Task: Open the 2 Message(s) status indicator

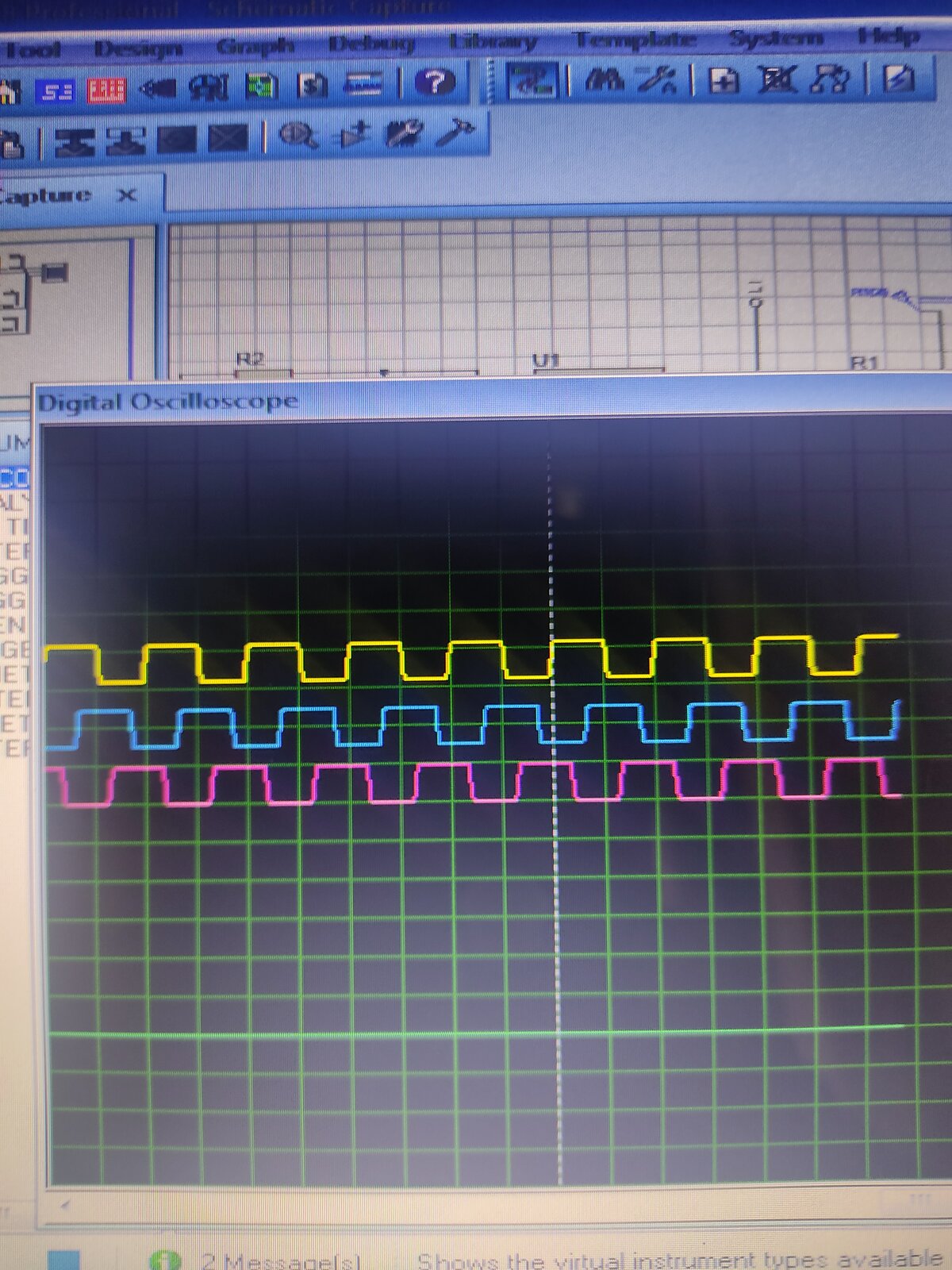Action: 282,1260
